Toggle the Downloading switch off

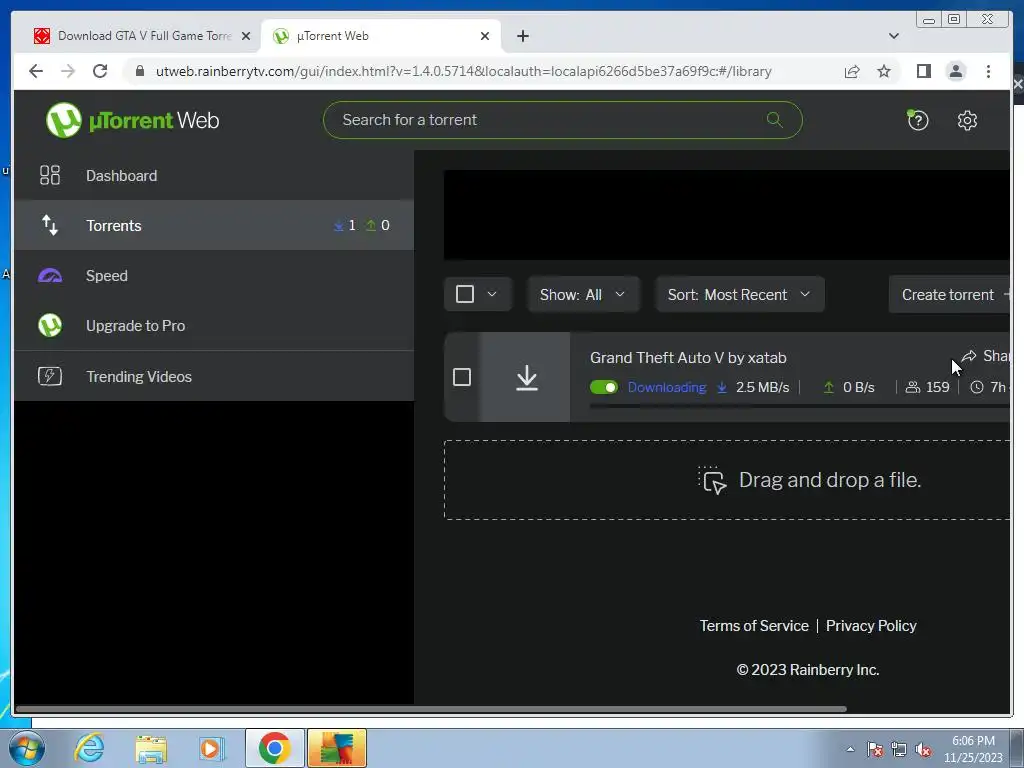(603, 387)
